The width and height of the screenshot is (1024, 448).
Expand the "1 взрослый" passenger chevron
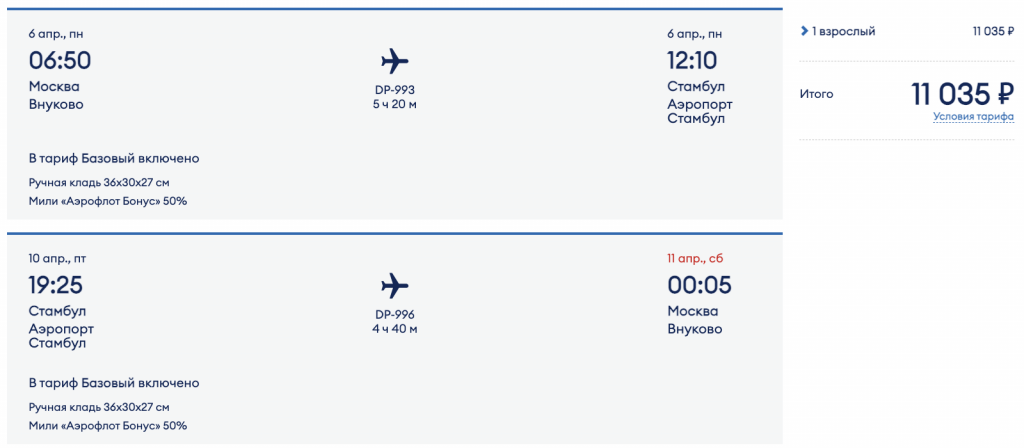pos(805,32)
